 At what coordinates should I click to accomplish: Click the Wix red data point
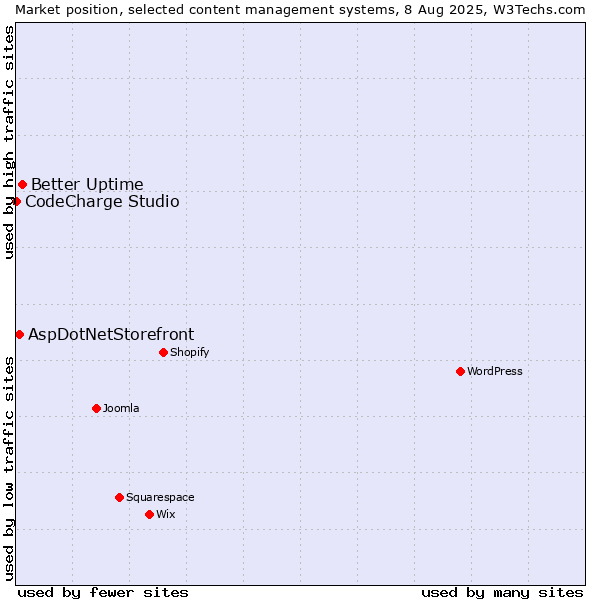point(150,515)
